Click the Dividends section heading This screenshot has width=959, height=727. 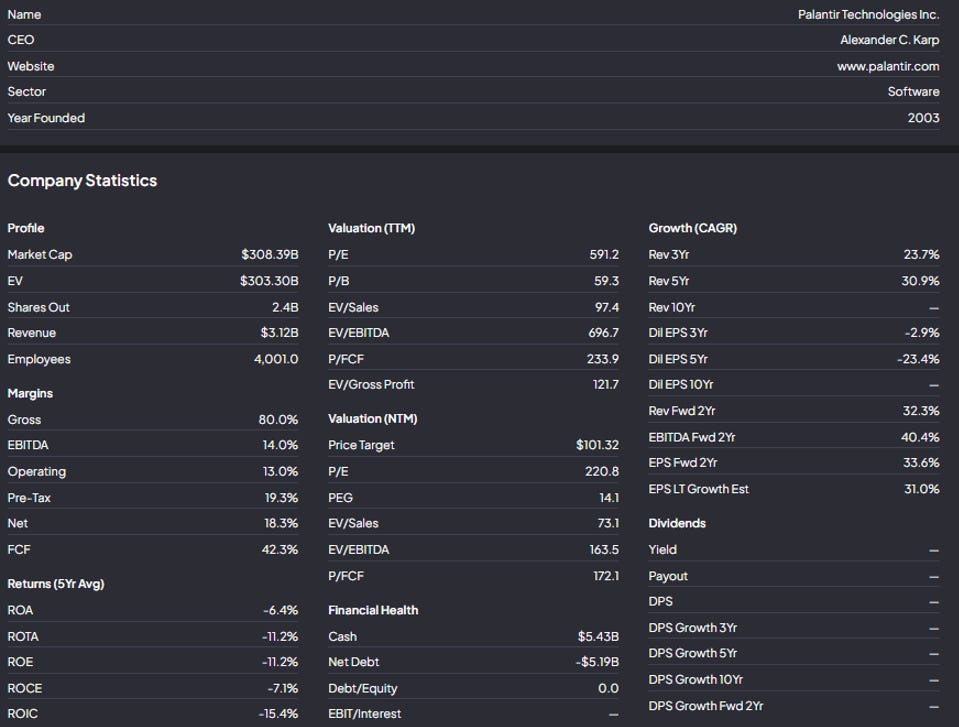point(677,523)
